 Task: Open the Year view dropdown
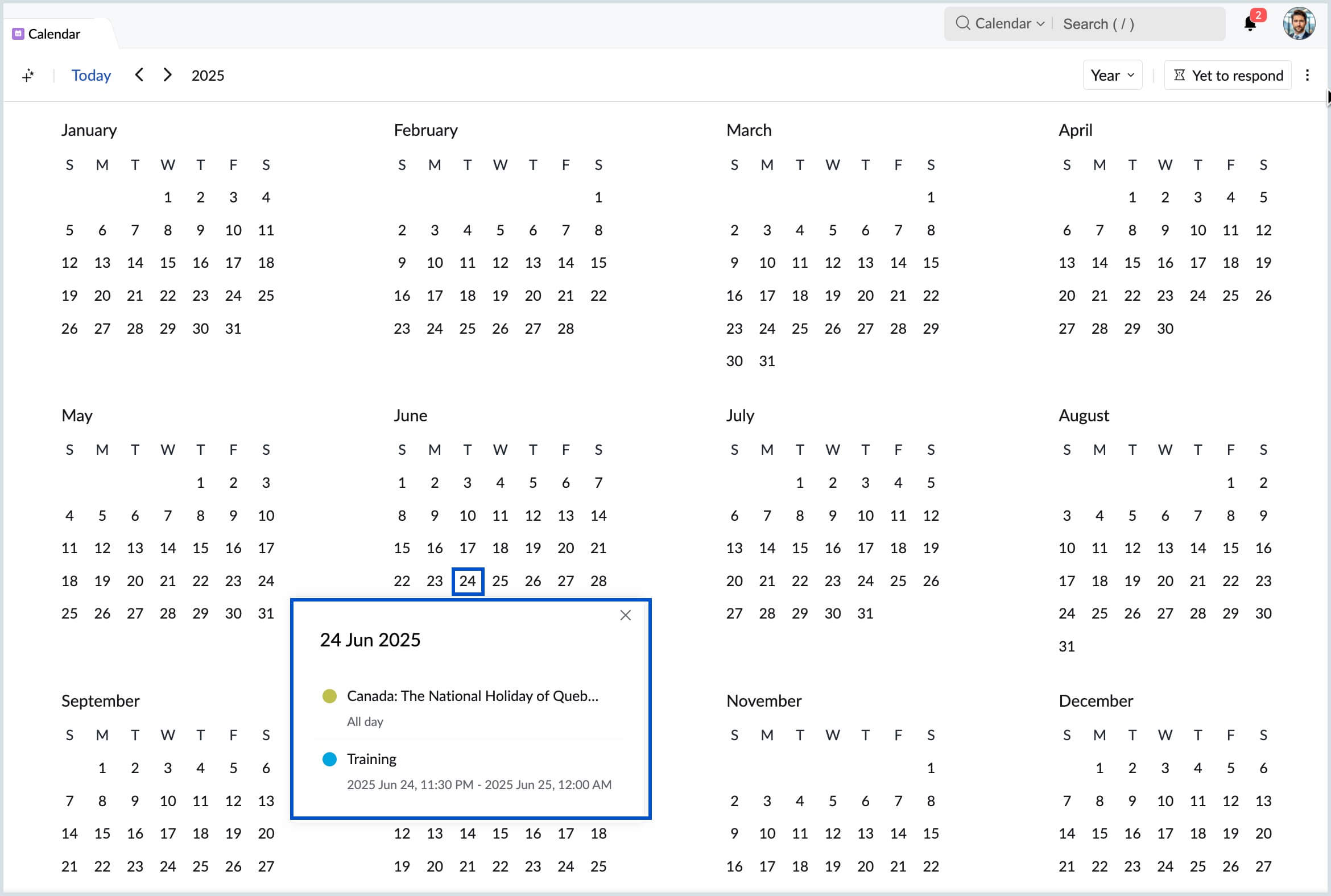1111,74
